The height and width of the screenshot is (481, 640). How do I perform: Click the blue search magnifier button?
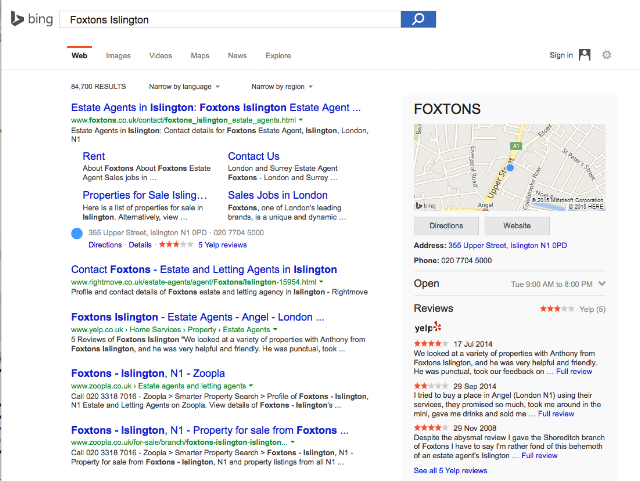pos(418,19)
